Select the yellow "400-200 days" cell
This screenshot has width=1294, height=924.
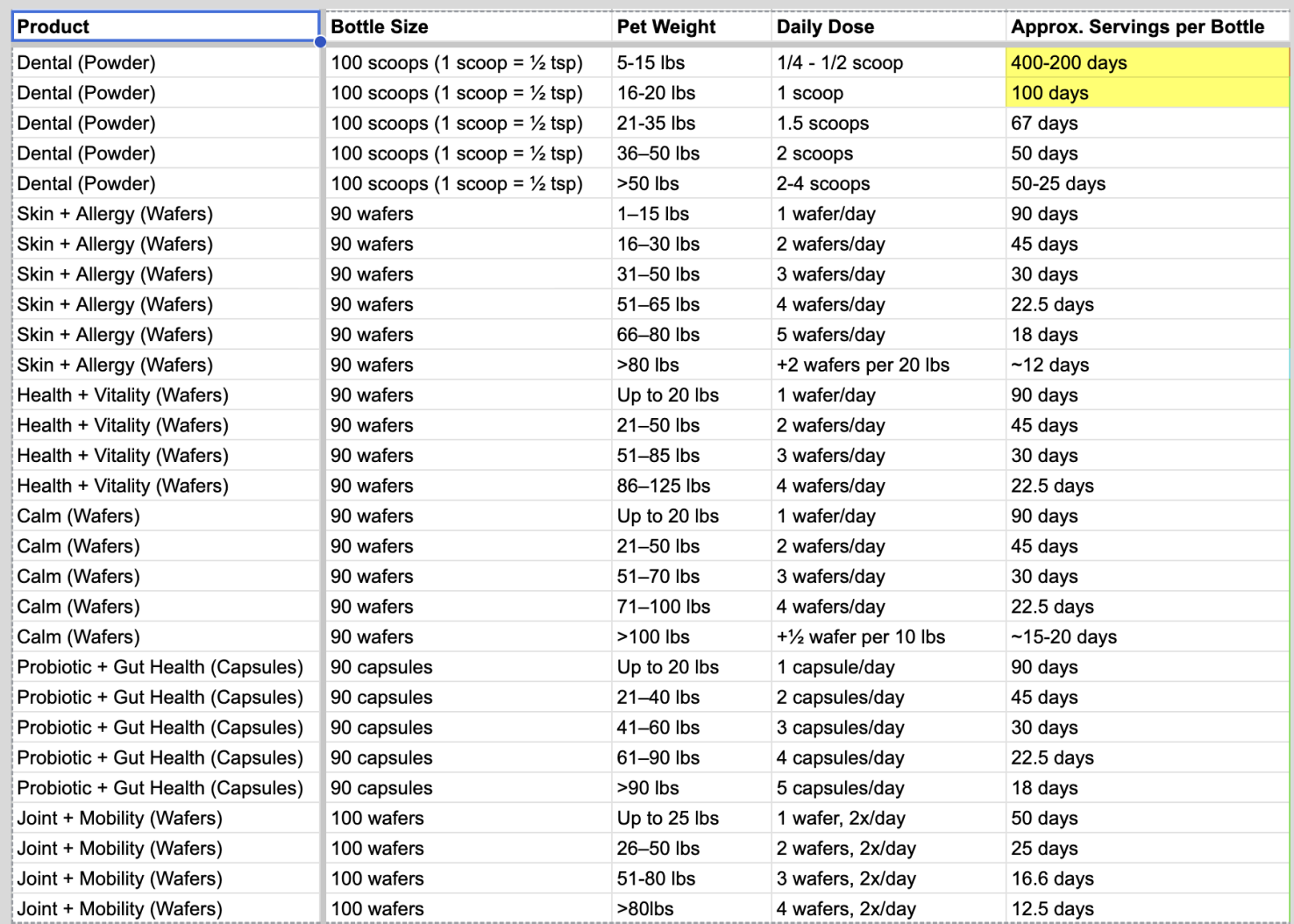(1148, 62)
